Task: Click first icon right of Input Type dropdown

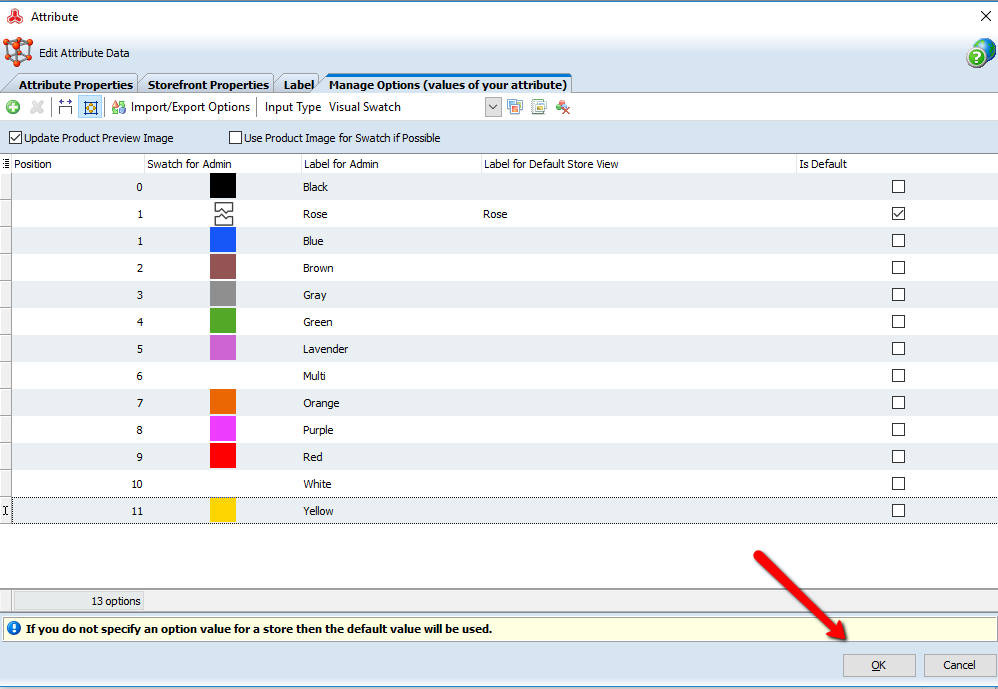Action: click(x=515, y=107)
